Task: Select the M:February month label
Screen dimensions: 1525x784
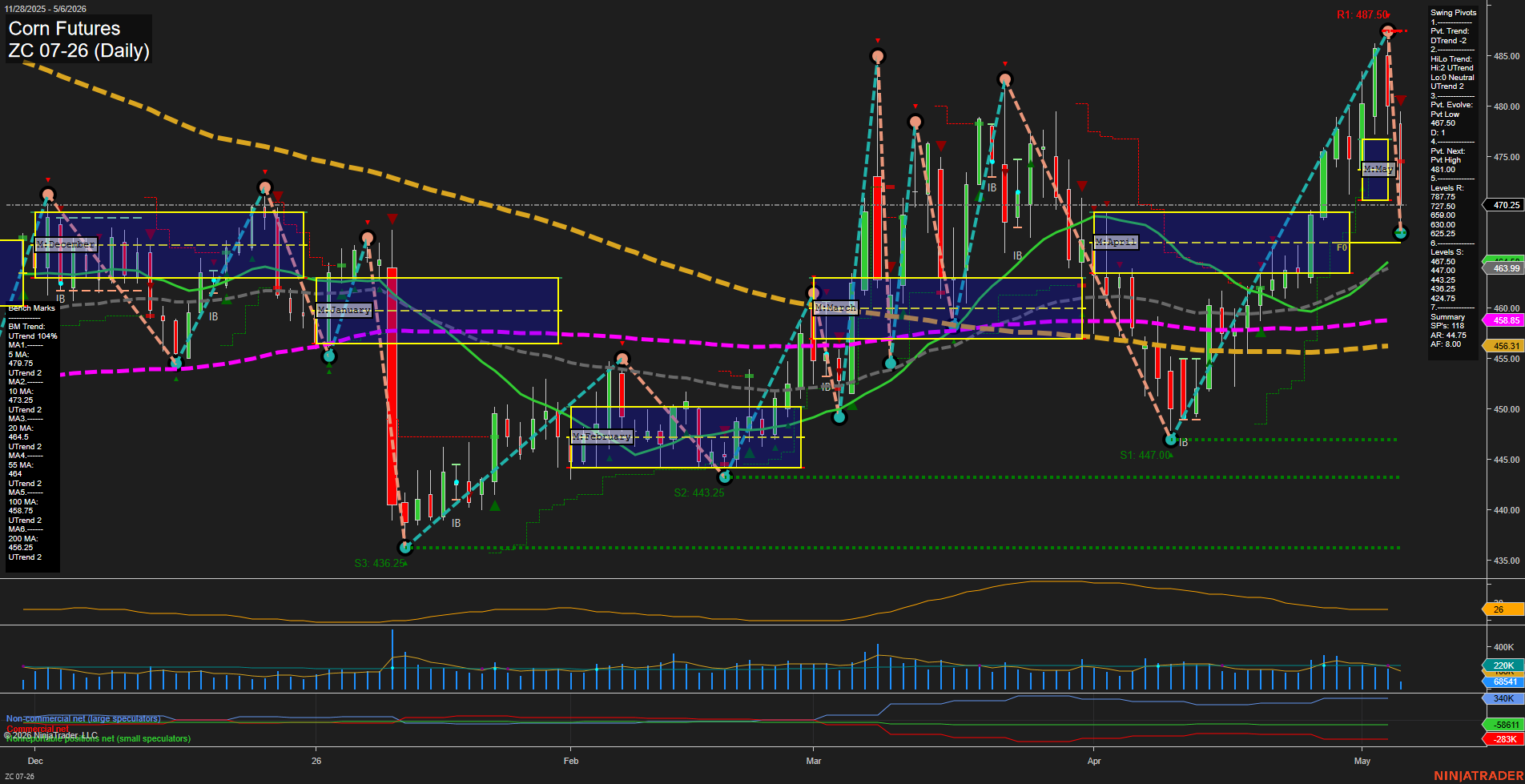Action: (602, 436)
